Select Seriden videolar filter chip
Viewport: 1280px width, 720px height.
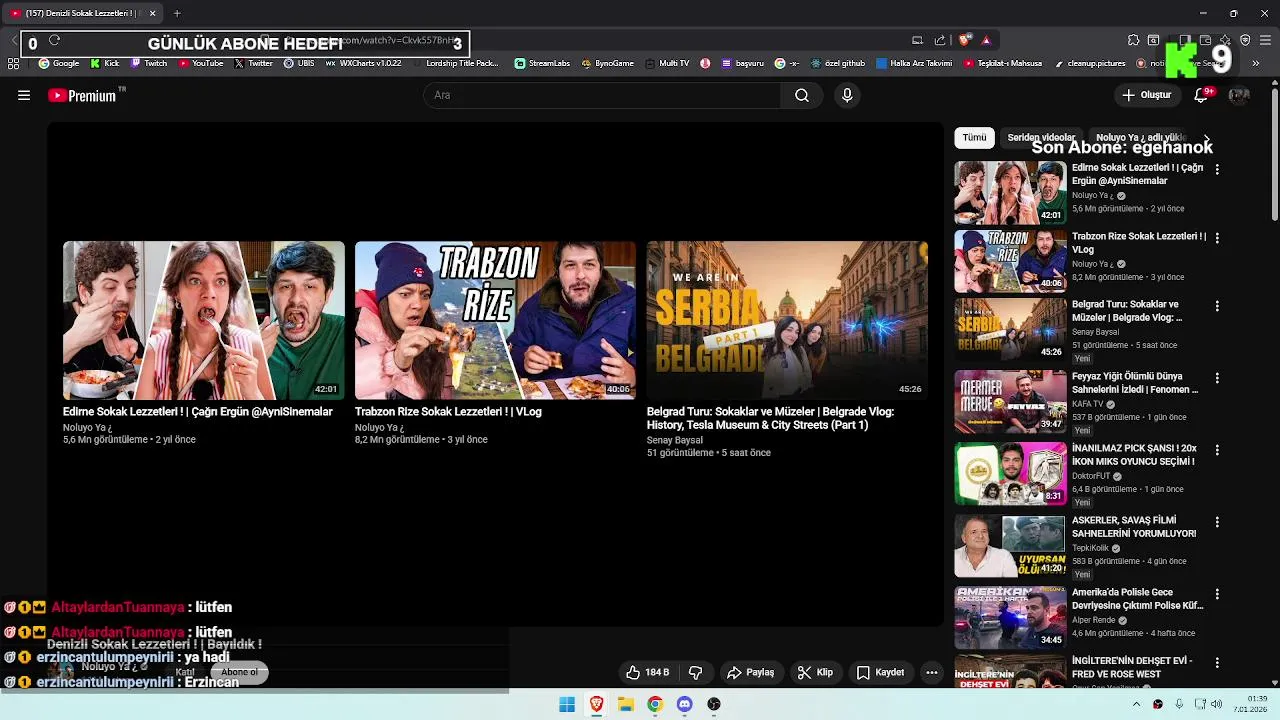click(x=1041, y=138)
